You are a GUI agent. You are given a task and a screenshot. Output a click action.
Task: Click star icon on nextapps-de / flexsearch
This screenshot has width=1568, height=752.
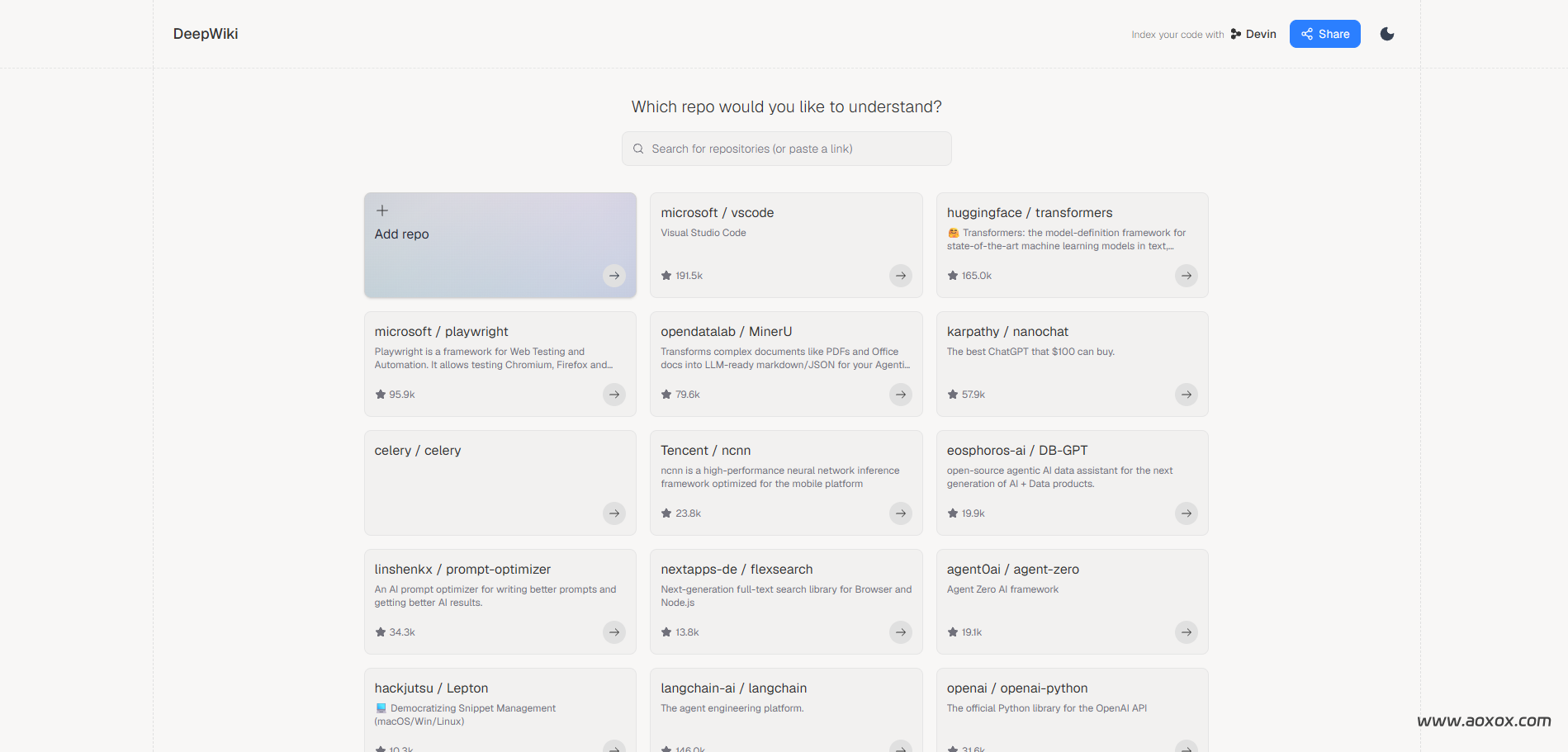(666, 632)
